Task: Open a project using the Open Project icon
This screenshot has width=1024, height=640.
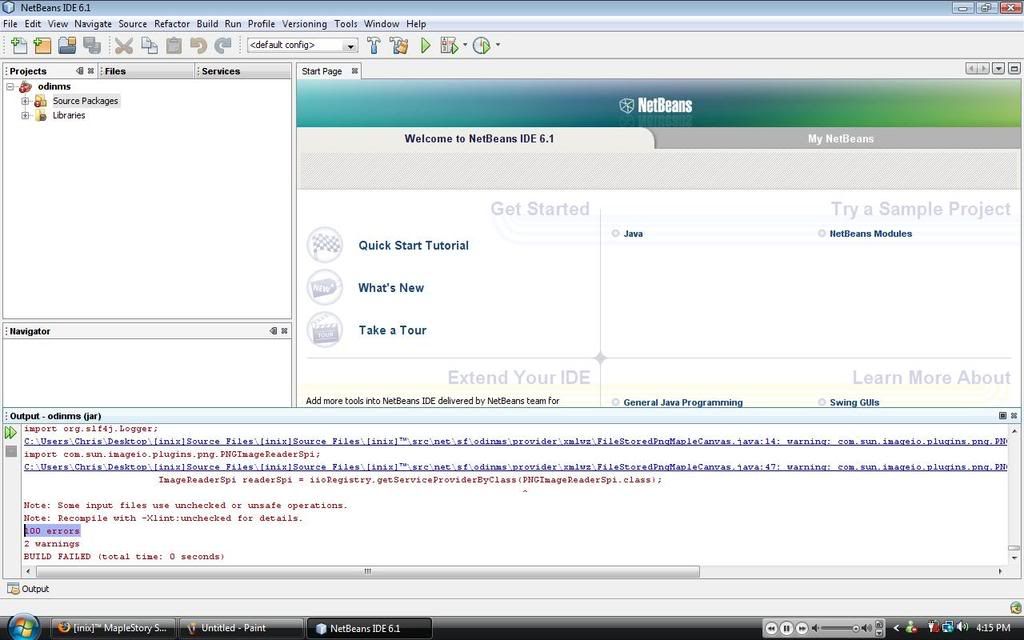Action: [66, 44]
